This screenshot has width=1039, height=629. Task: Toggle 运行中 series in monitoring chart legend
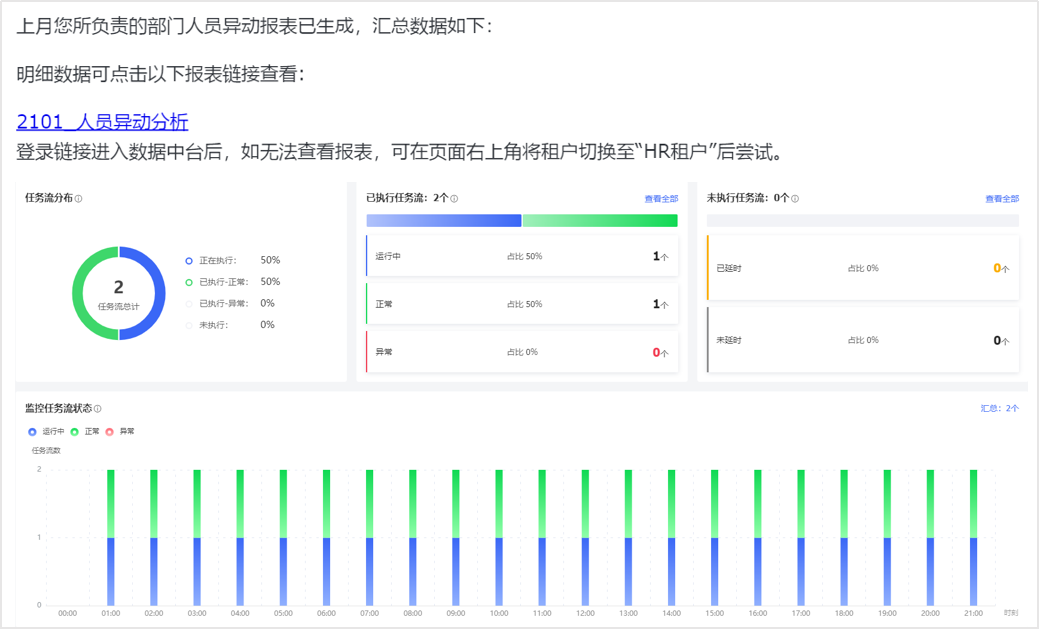46,432
